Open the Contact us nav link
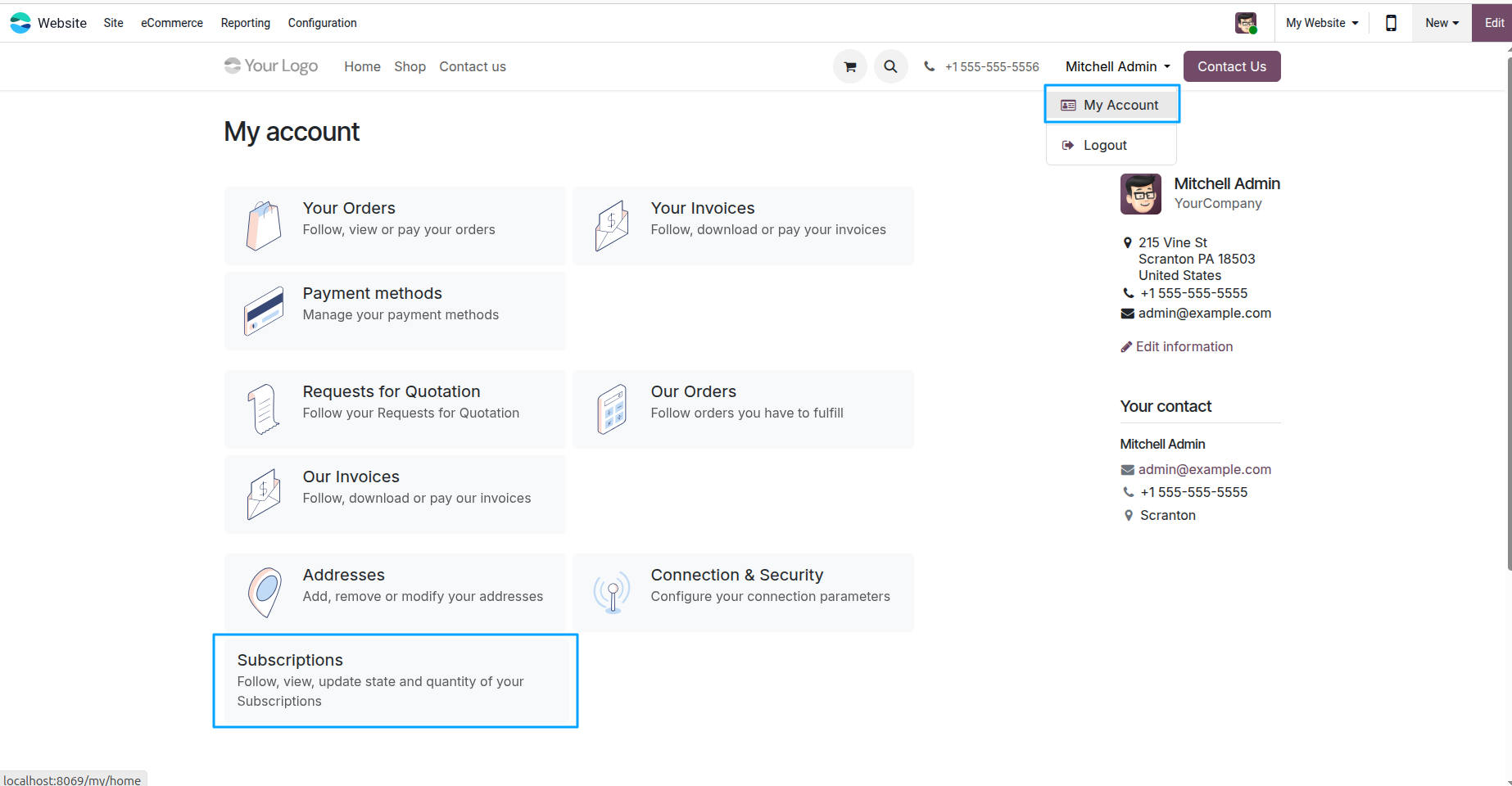 click(x=473, y=66)
